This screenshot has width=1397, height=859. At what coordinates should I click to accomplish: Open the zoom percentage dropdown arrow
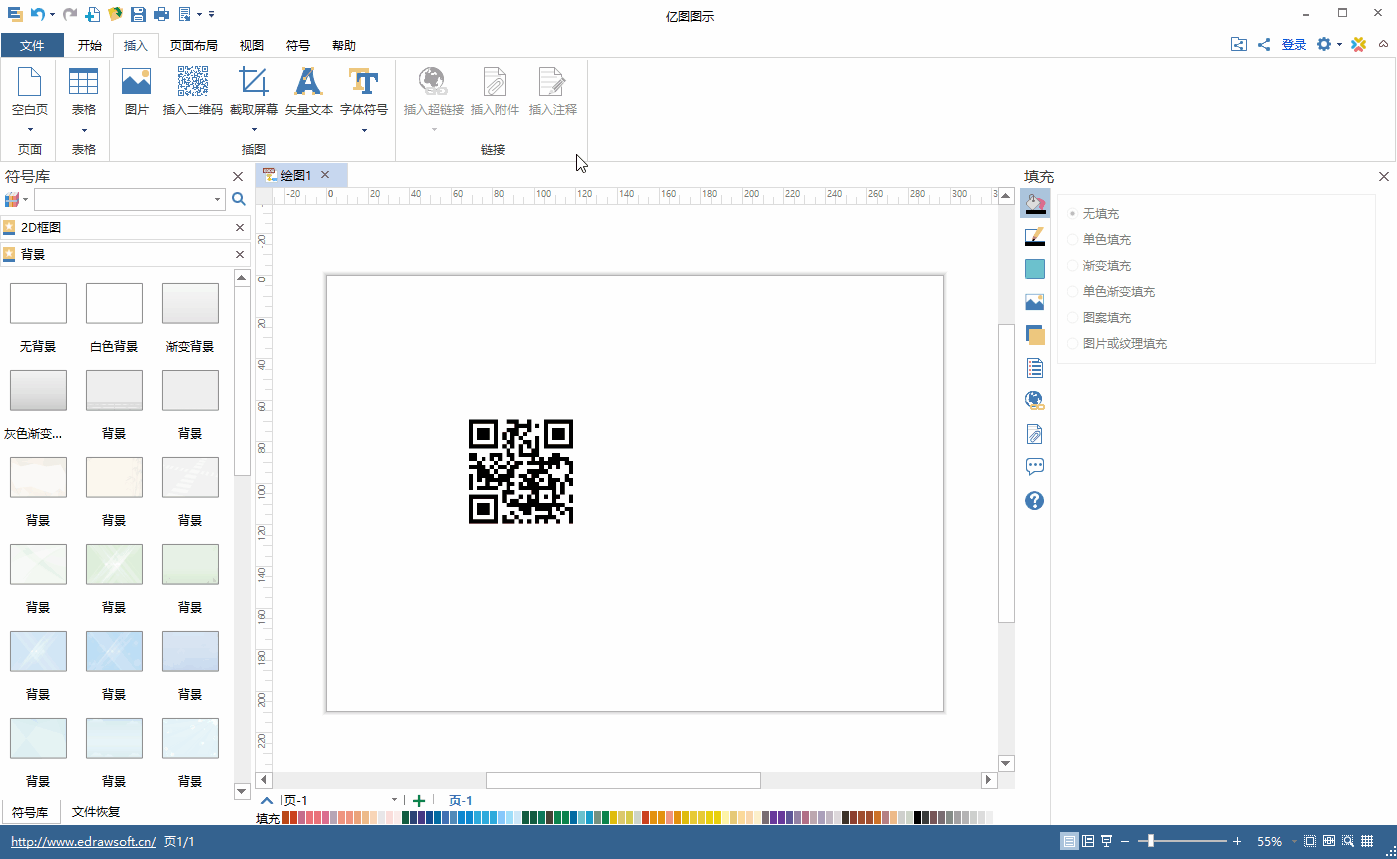pos(1294,842)
